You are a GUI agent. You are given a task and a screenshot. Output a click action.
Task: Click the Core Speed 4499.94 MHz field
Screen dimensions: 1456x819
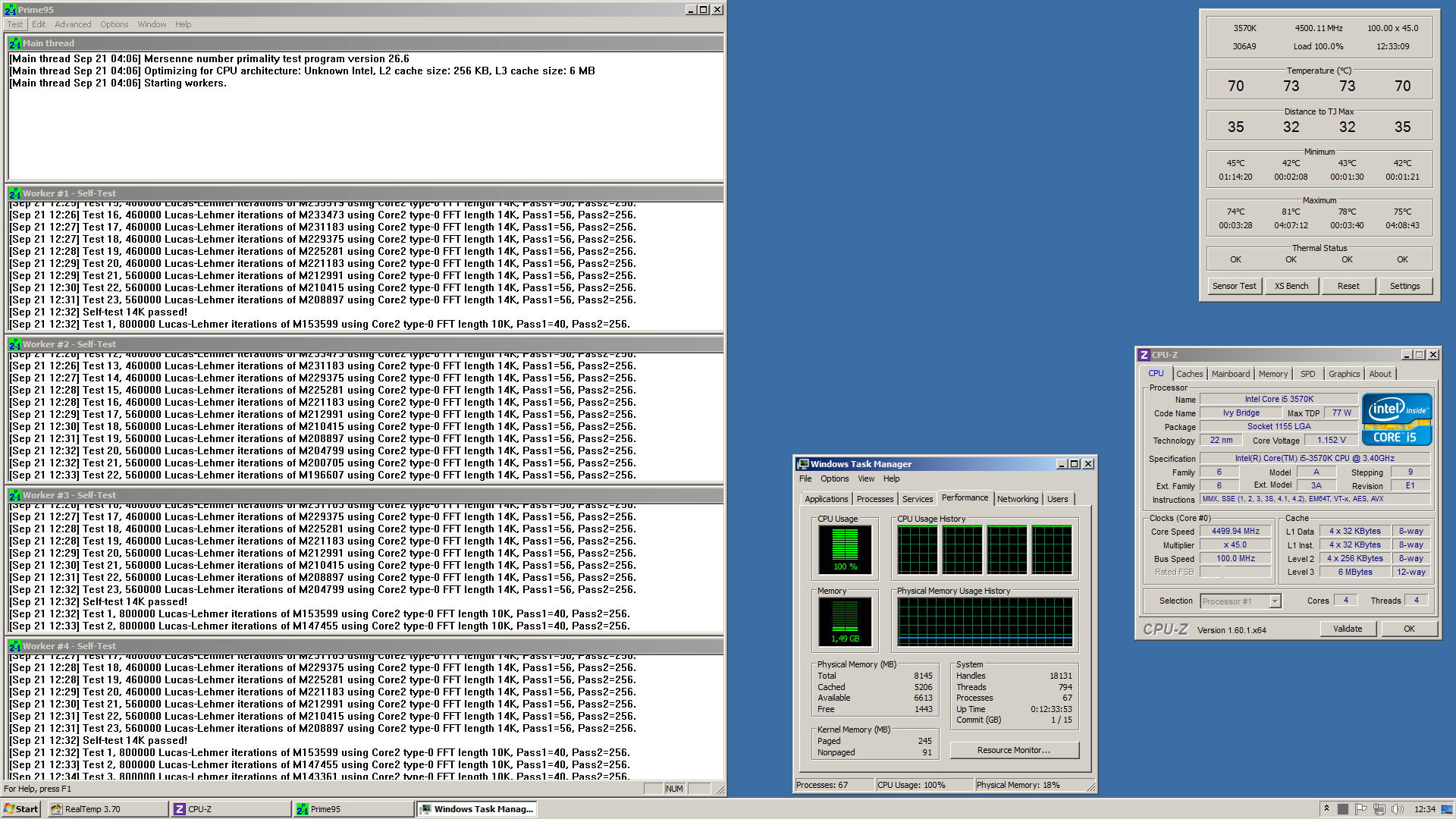tap(1235, 532)
